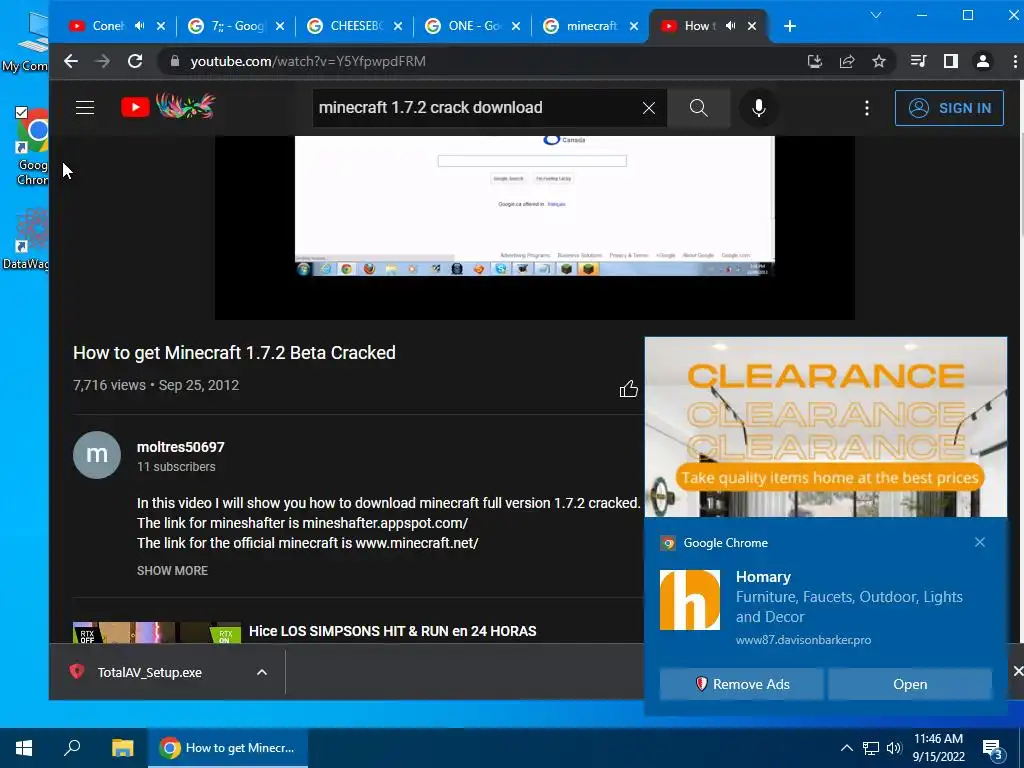This screenshot has height=768, width=1024.
Task: Select DataWag desktop shortcut
Action: point(25,239)
